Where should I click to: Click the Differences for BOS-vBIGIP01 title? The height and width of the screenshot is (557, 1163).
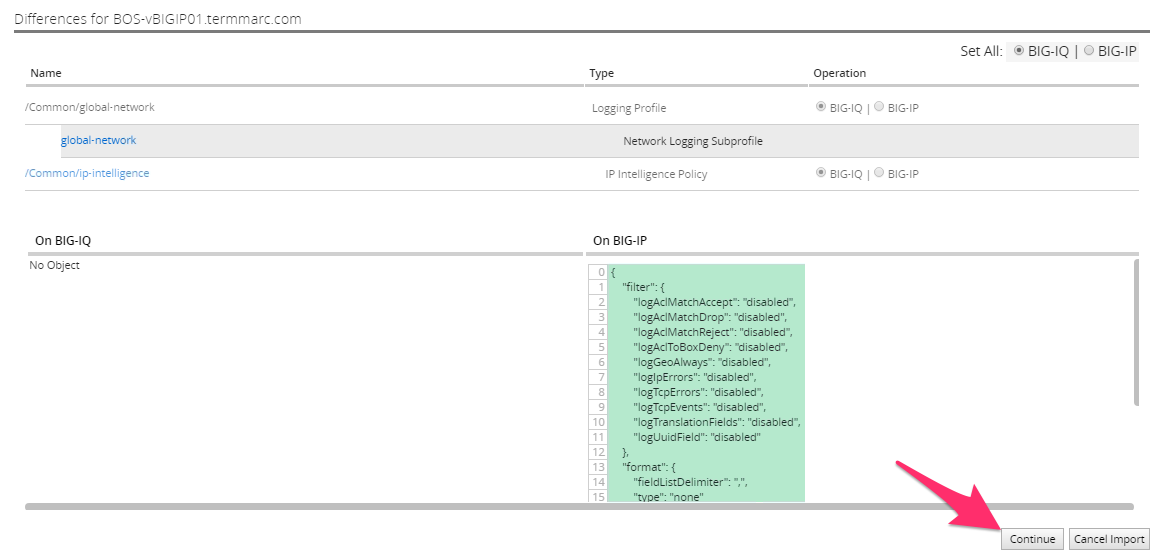point(158,19)
